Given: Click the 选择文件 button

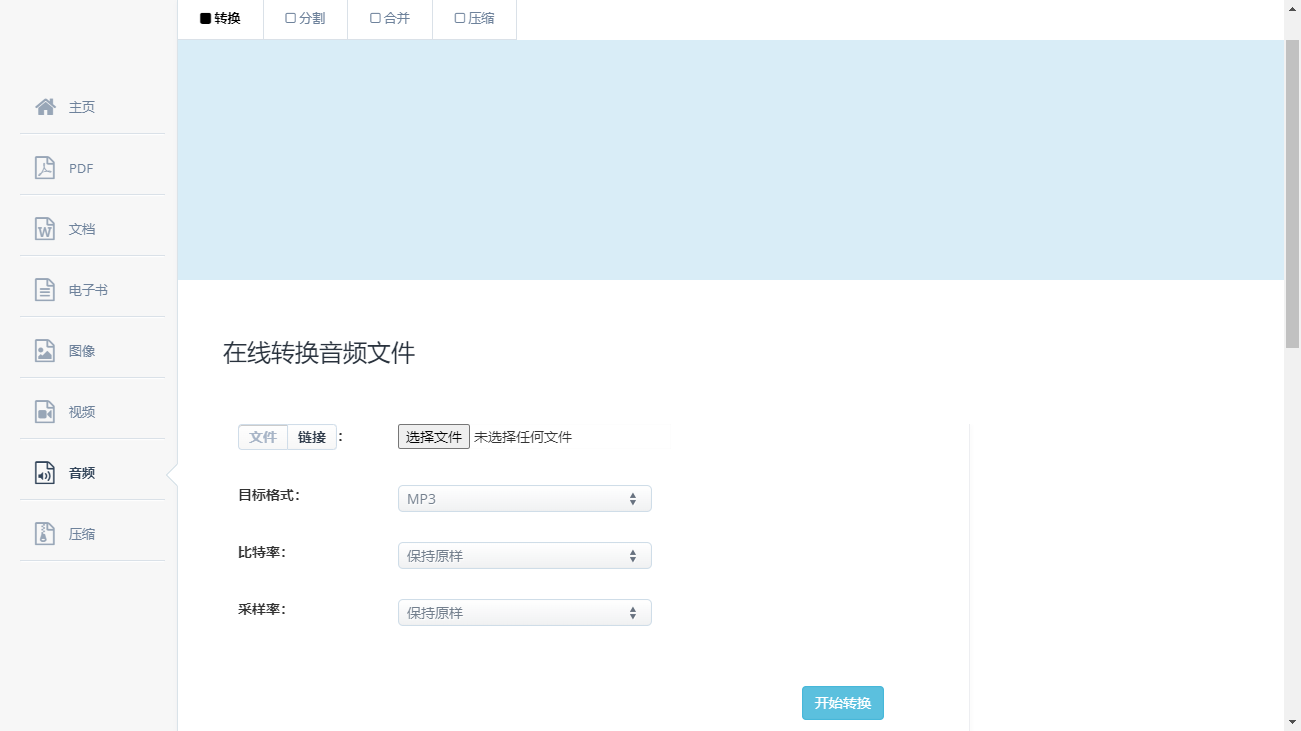Looking at the screenshot, I should [x=434, y=437].
